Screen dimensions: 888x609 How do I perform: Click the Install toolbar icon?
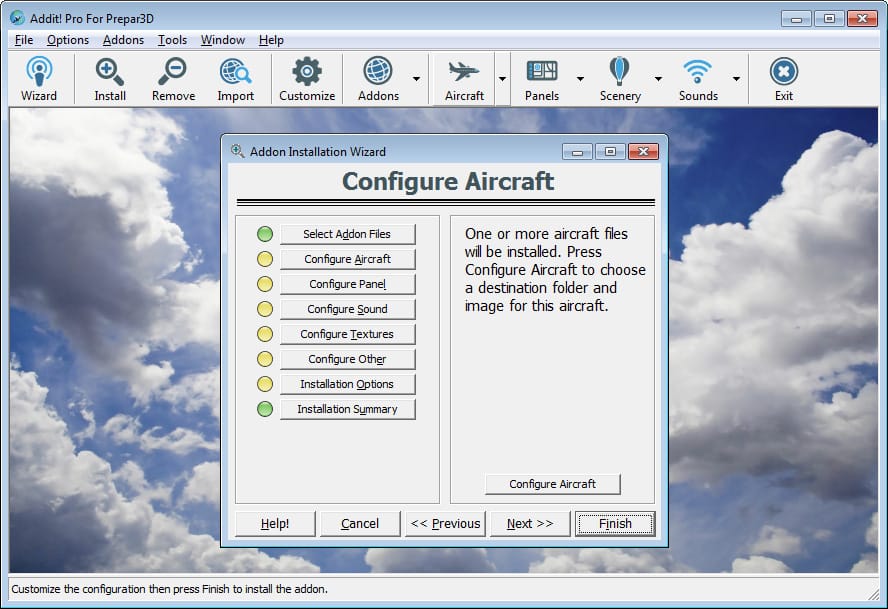pos(110,79)
